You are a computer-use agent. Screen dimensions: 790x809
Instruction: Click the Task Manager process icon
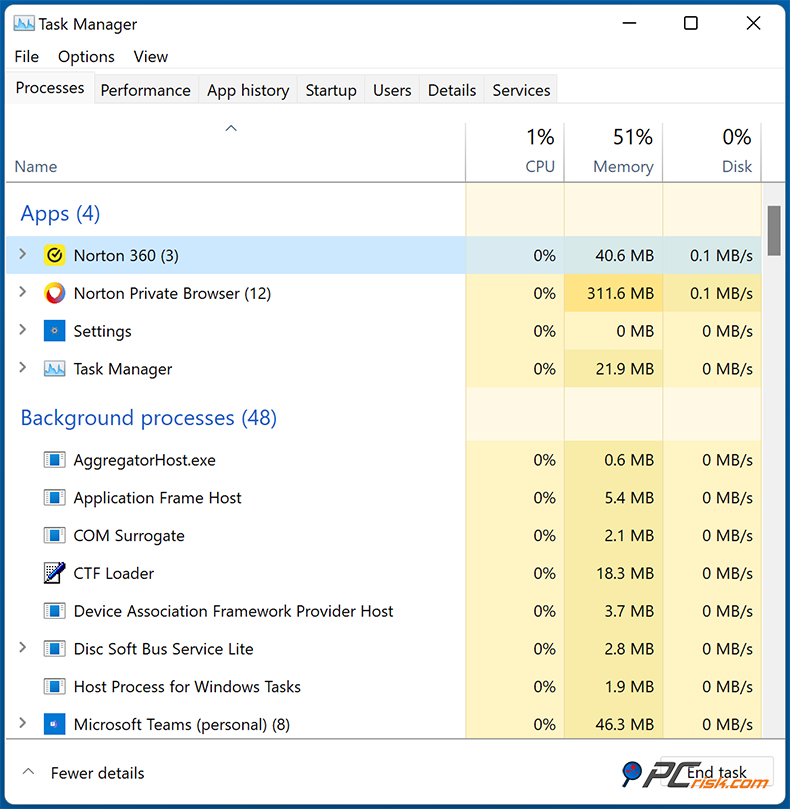tap(54, 368)
